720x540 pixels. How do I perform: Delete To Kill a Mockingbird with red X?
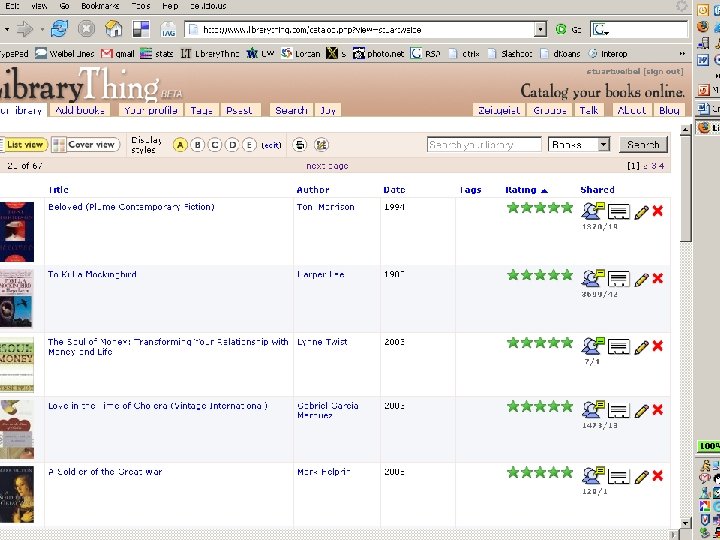(658, 278)
